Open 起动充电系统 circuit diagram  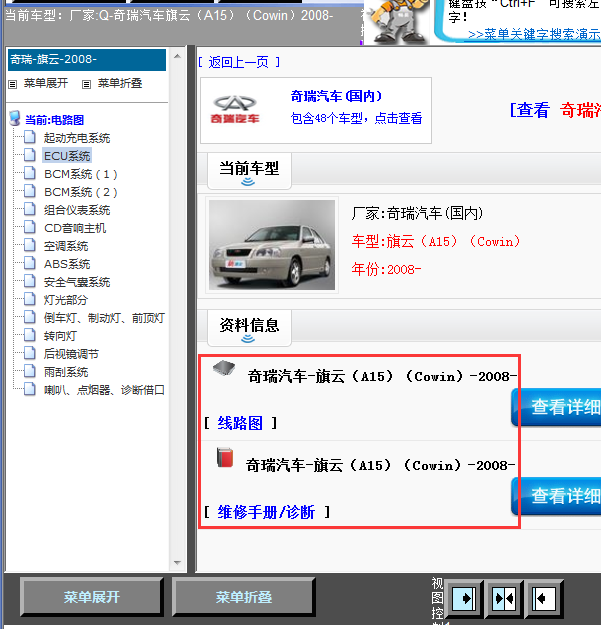(x=77, y=138)
